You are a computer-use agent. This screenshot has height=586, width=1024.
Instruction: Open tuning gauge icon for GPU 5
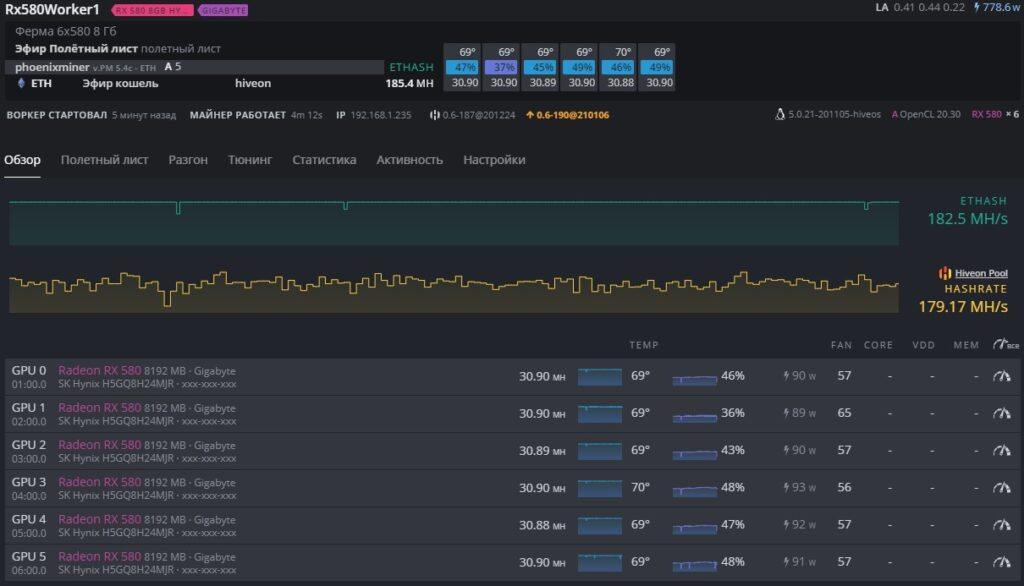pos(1002,562)
